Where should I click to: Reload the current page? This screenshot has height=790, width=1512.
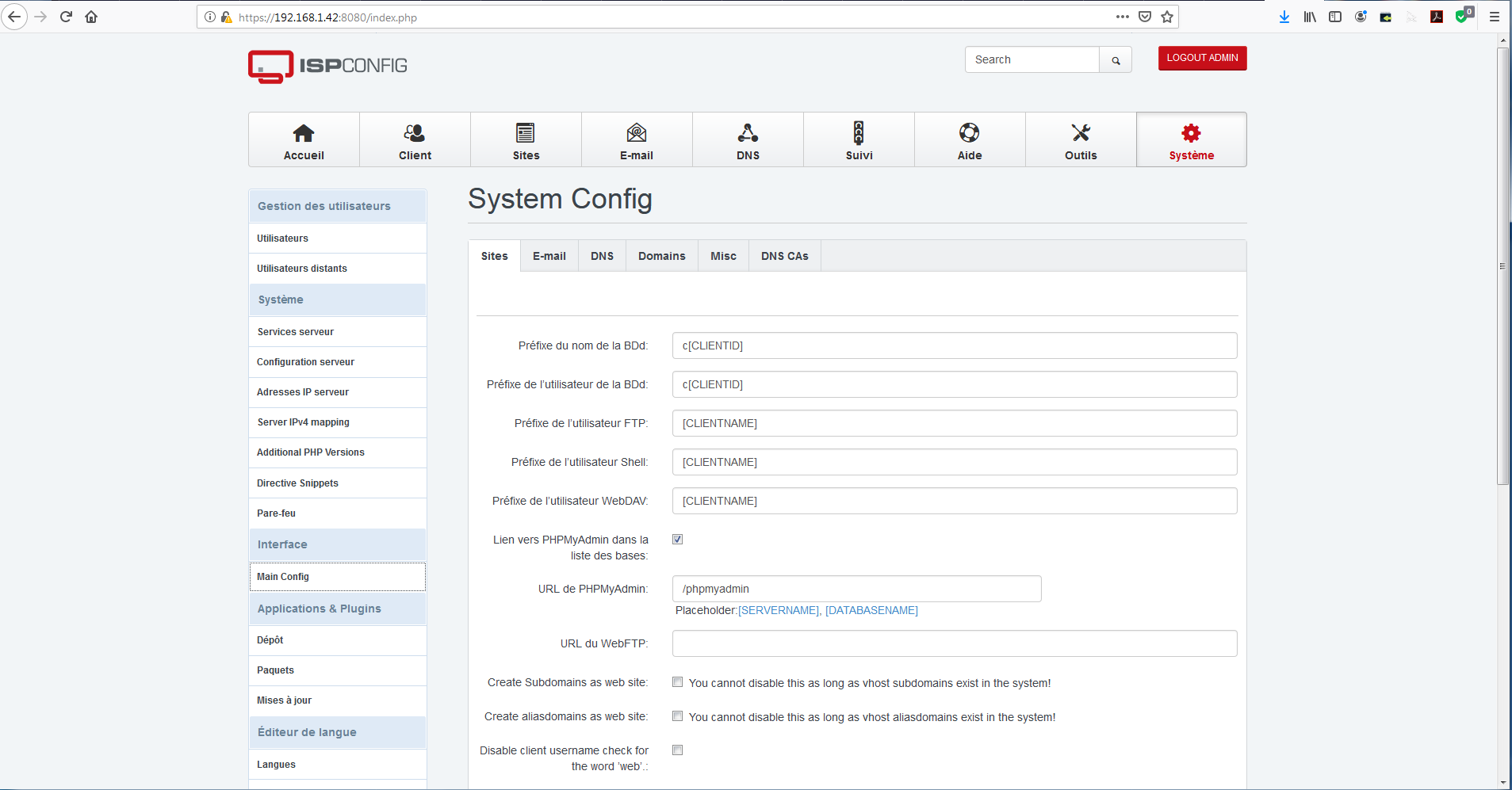66,17
